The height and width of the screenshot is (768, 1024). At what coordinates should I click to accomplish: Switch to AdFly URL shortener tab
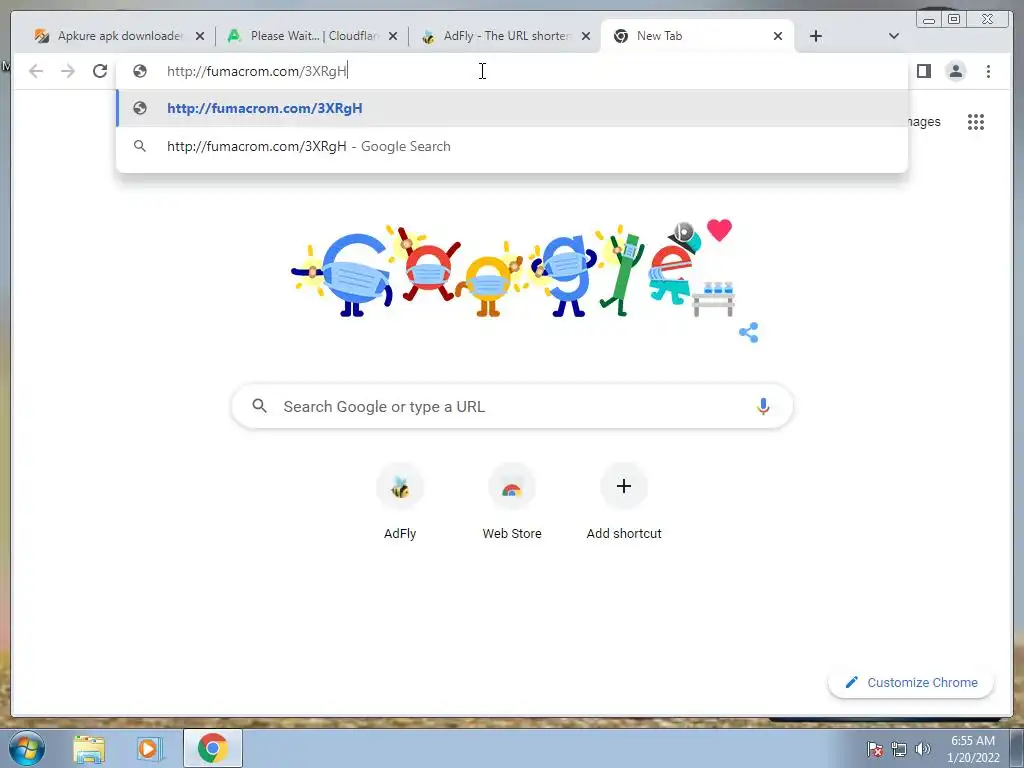pyautogui.click(x=504, y=36)
